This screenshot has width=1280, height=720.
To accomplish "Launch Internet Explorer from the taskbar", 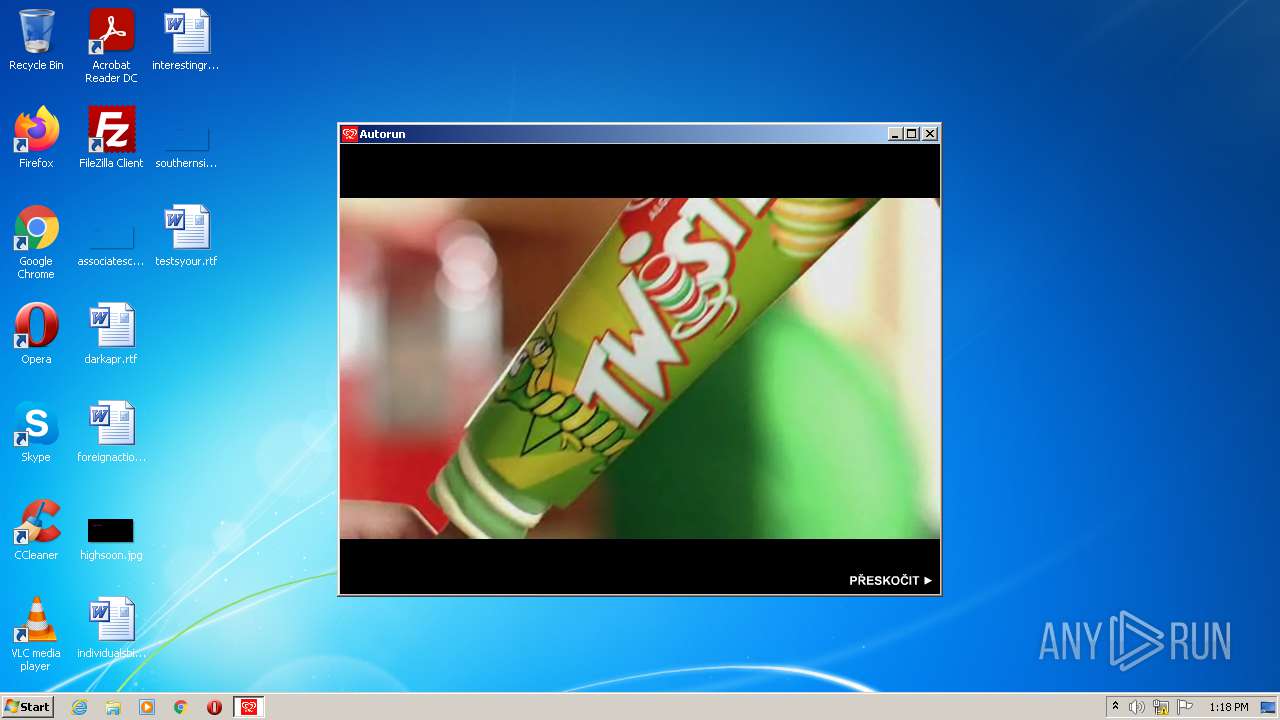I will 79,707.
